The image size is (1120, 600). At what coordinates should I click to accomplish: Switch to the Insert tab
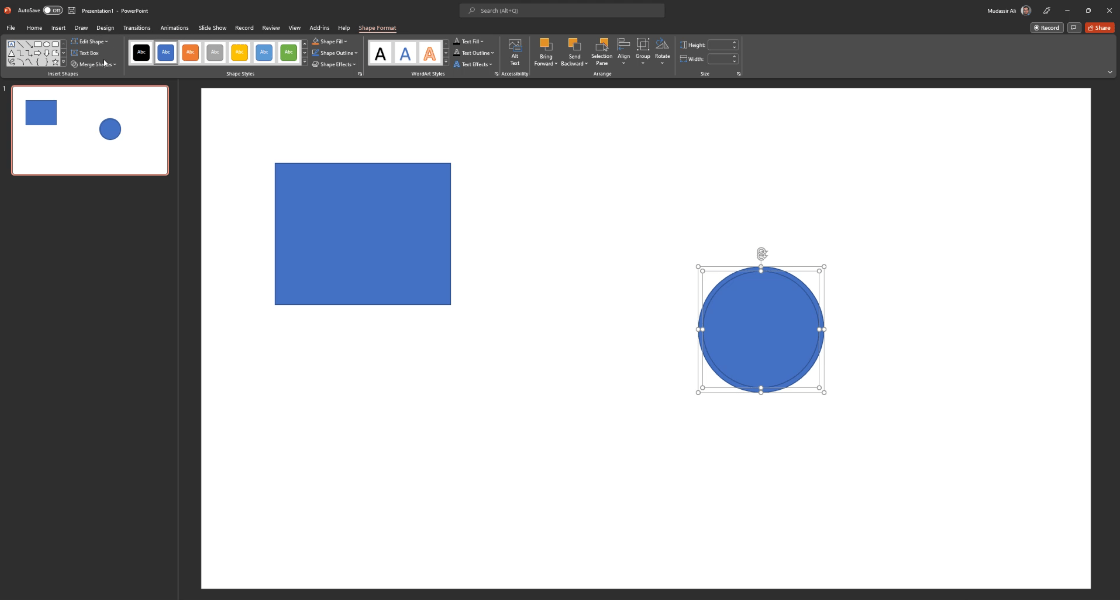[59, 28]
